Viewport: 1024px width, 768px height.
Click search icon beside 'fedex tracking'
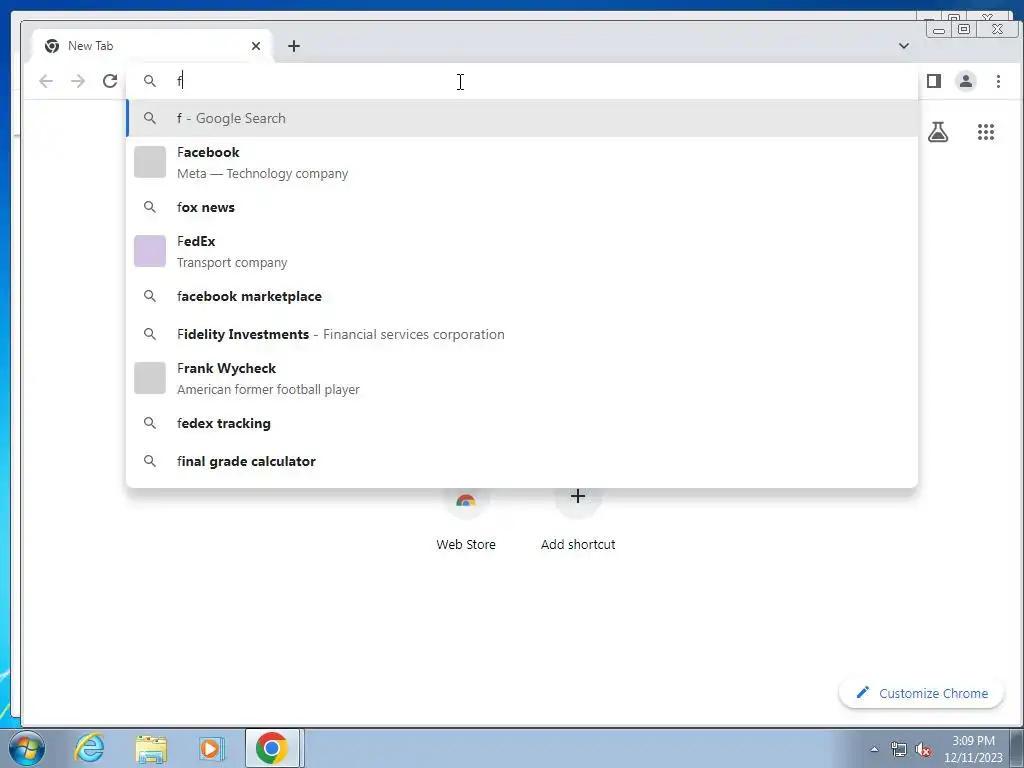(150, 423)
